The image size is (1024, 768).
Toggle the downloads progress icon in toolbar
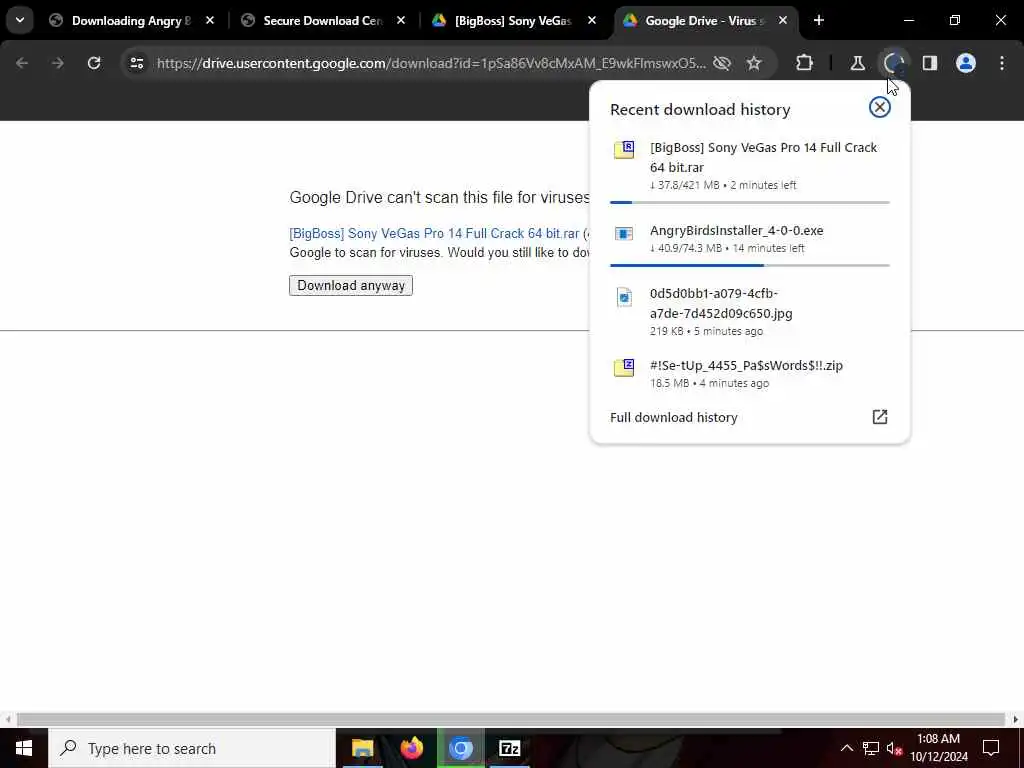tap(894, 63)
